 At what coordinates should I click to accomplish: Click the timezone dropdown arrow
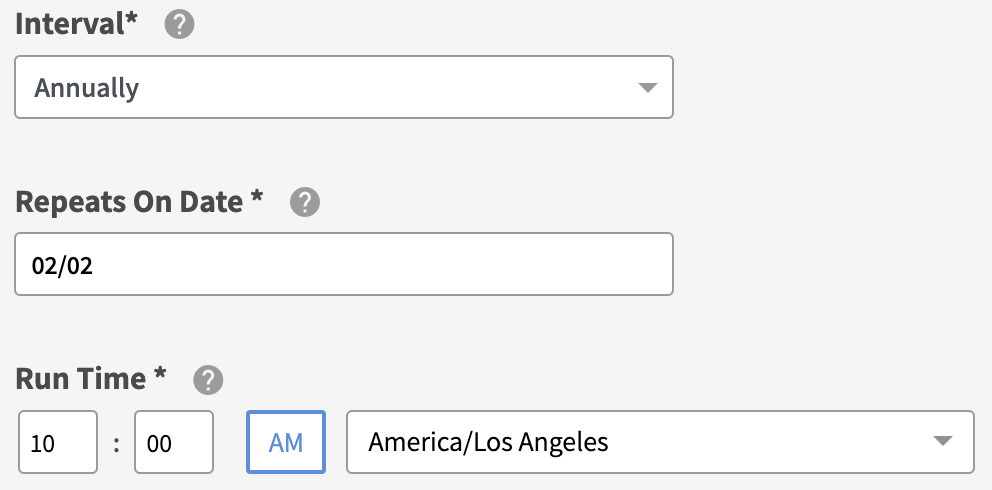(x=941, y=441)
